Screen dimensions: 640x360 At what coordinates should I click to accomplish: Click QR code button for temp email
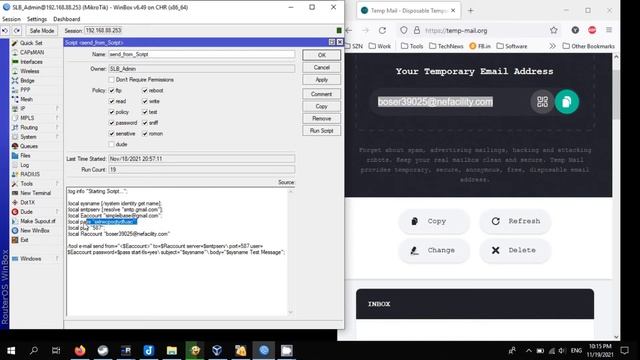click(x=542, y=102)
